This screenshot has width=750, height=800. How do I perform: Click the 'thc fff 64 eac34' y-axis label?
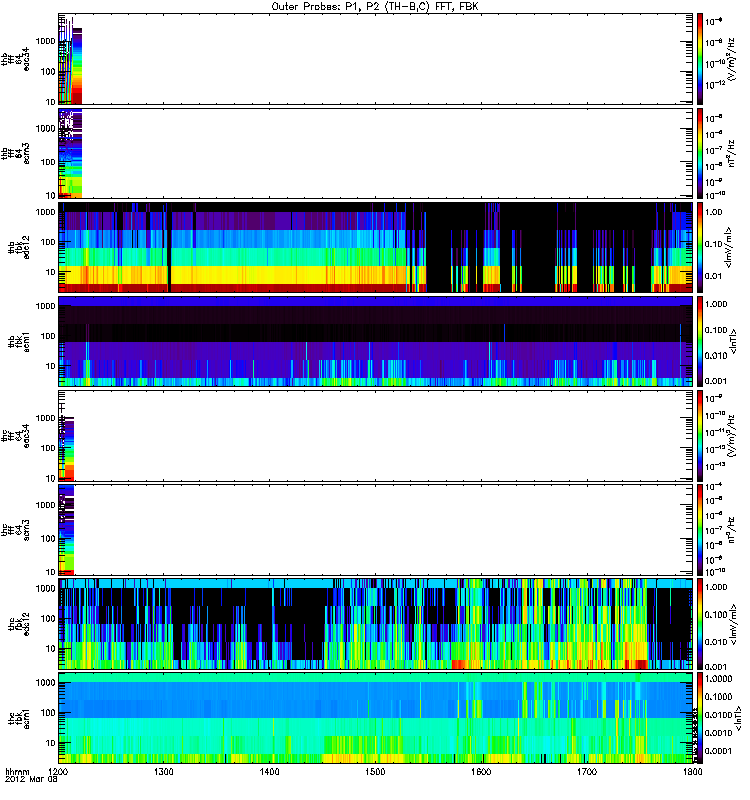tap(16, 436)
